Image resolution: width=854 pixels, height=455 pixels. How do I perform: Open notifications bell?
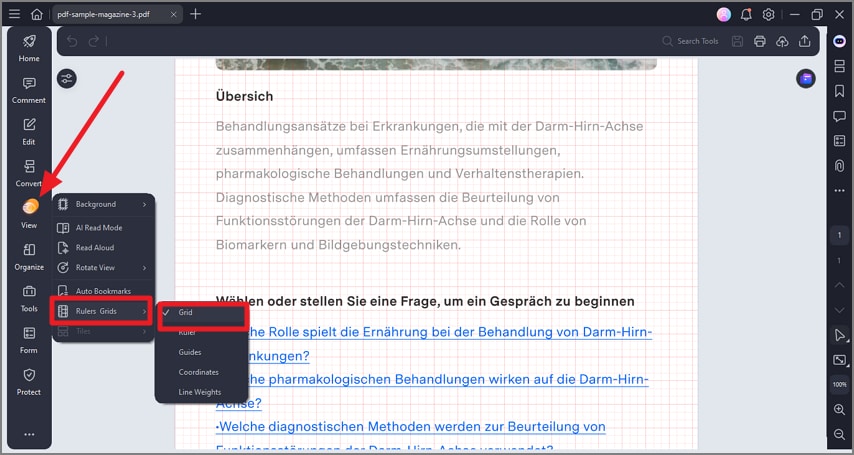click(746, 15)
